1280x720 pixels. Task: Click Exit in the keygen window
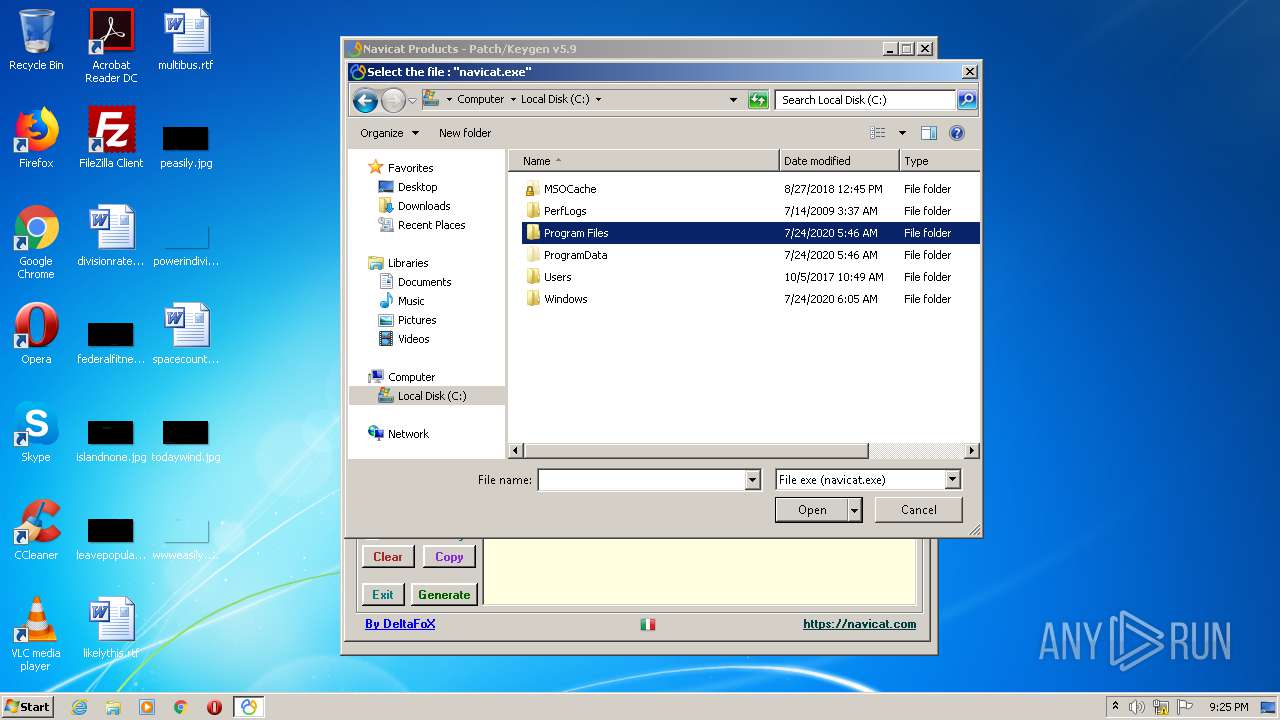click(x=383, y=595)
